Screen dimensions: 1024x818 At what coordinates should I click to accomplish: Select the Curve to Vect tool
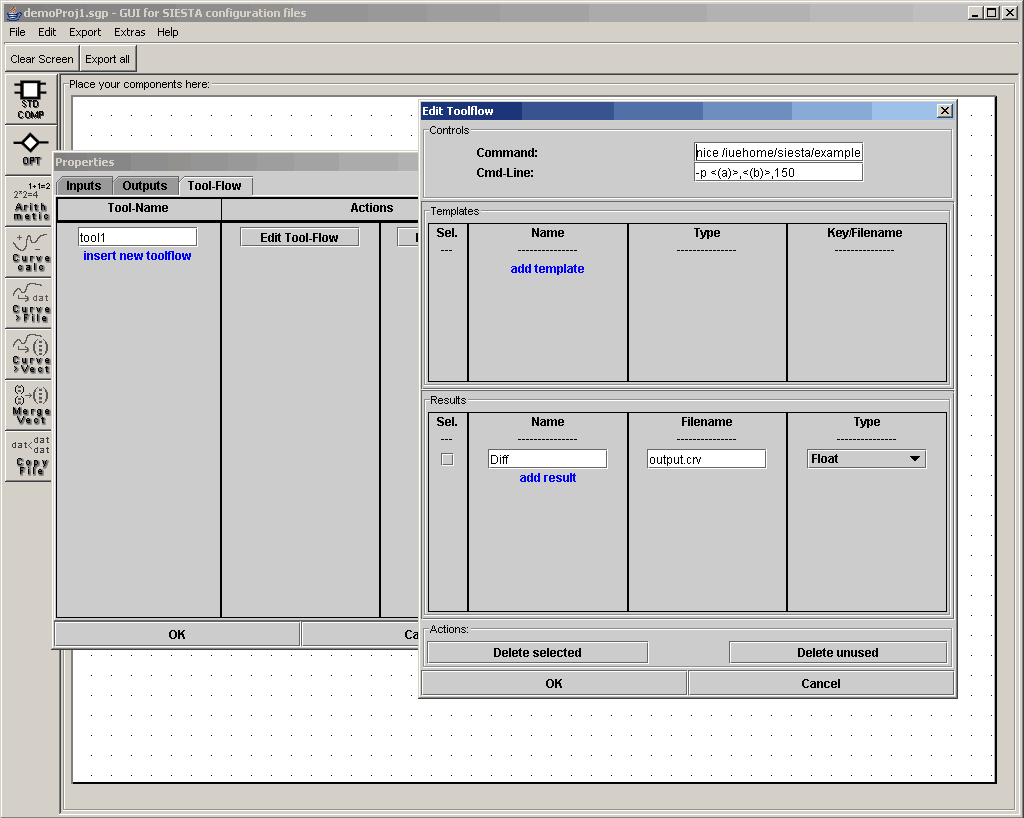(x=31, y=354)
